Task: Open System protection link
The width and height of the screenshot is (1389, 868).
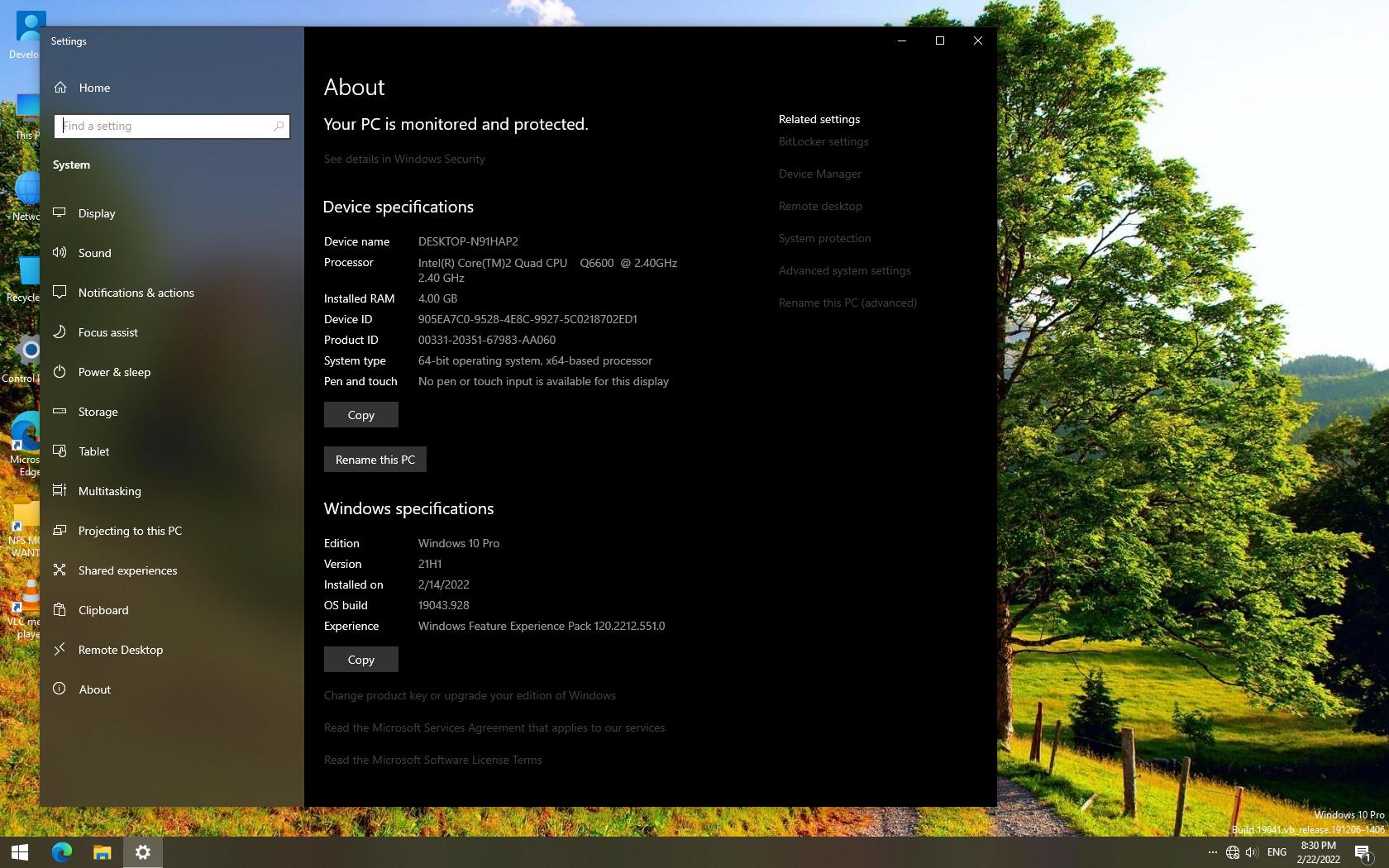Action: [x=825, y=238]
